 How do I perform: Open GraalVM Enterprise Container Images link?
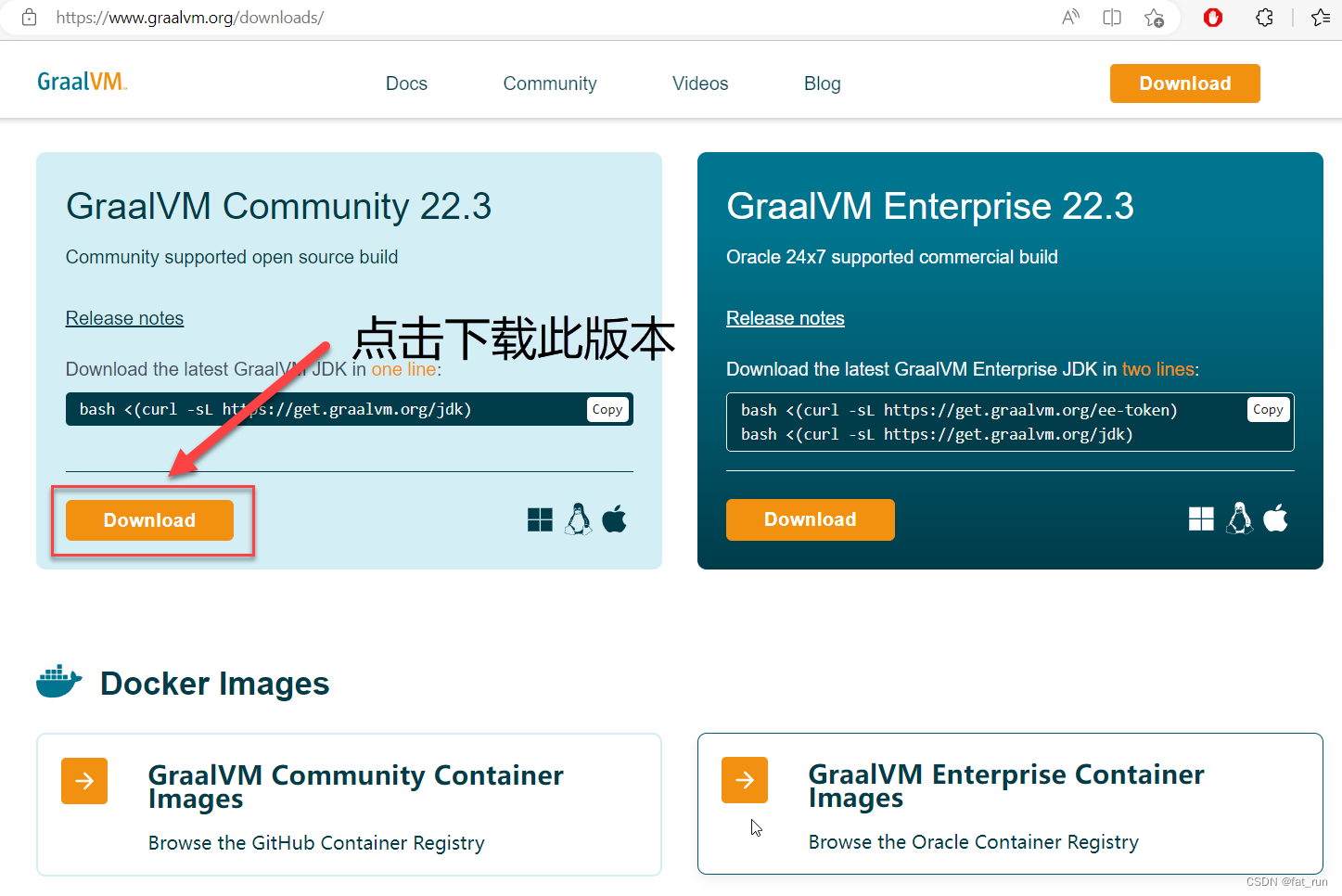pyautogui.click(x=1006, y=786)
